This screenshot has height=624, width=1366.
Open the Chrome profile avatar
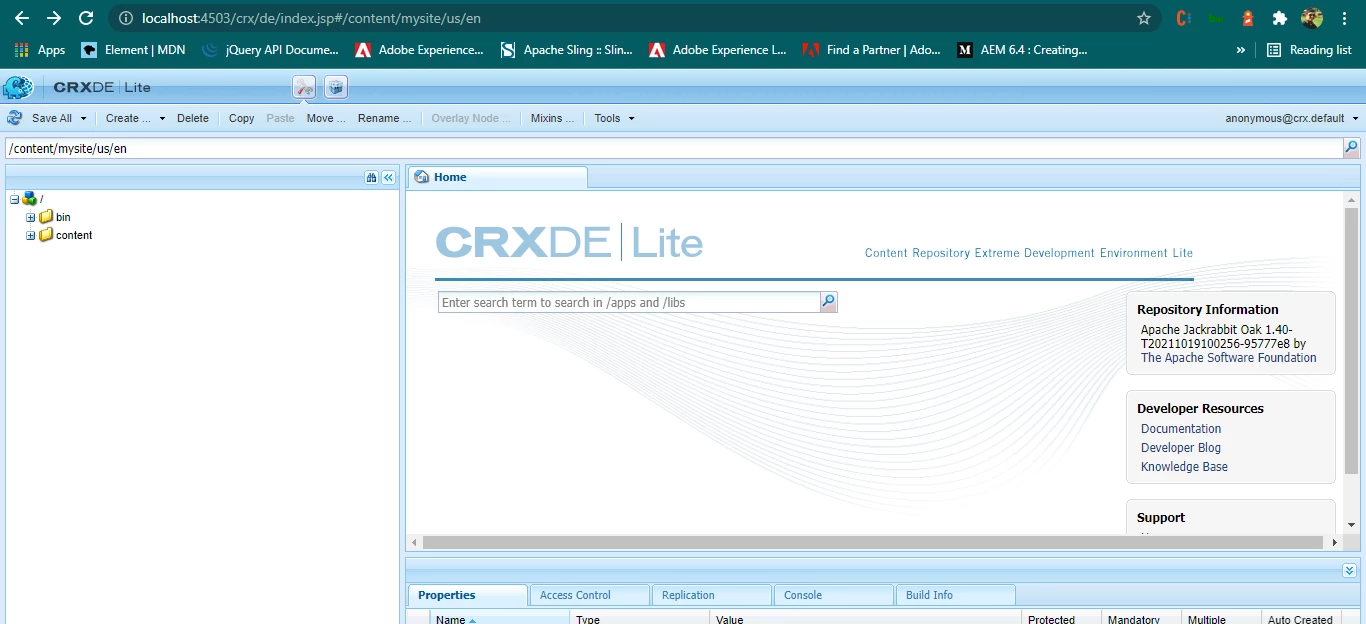pyautogui.click(x=1312, y=18)
